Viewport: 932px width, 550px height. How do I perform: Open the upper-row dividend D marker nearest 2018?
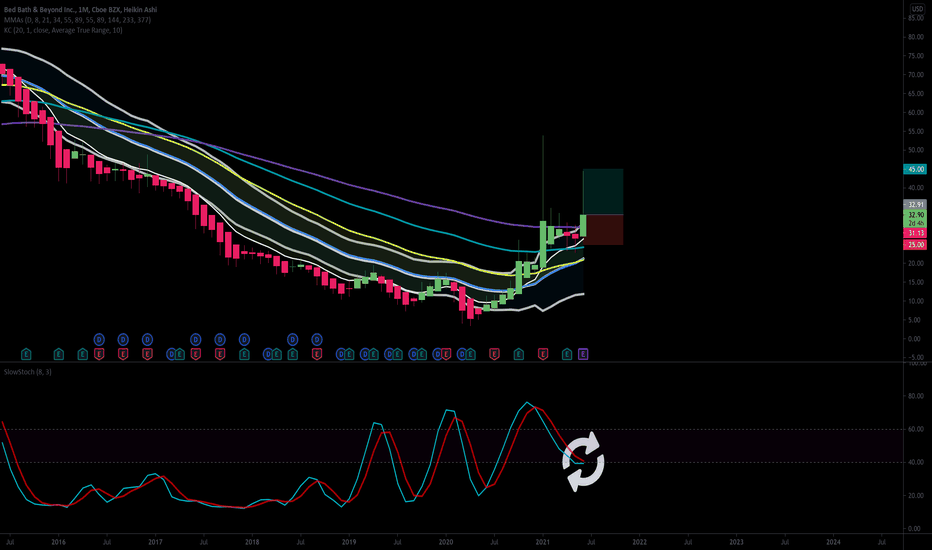point(244,340)
